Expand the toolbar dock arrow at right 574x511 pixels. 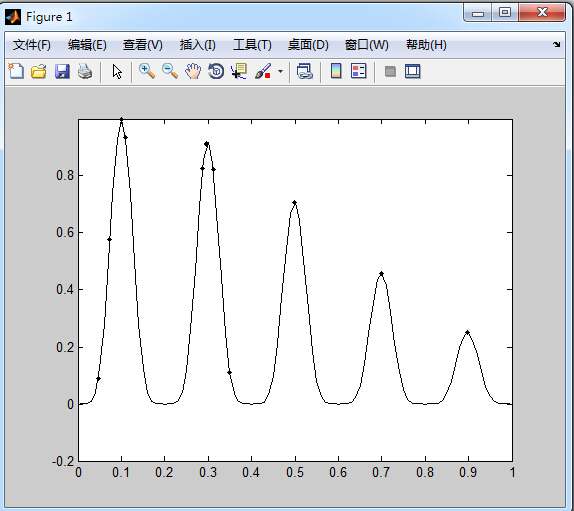(556, 44)
